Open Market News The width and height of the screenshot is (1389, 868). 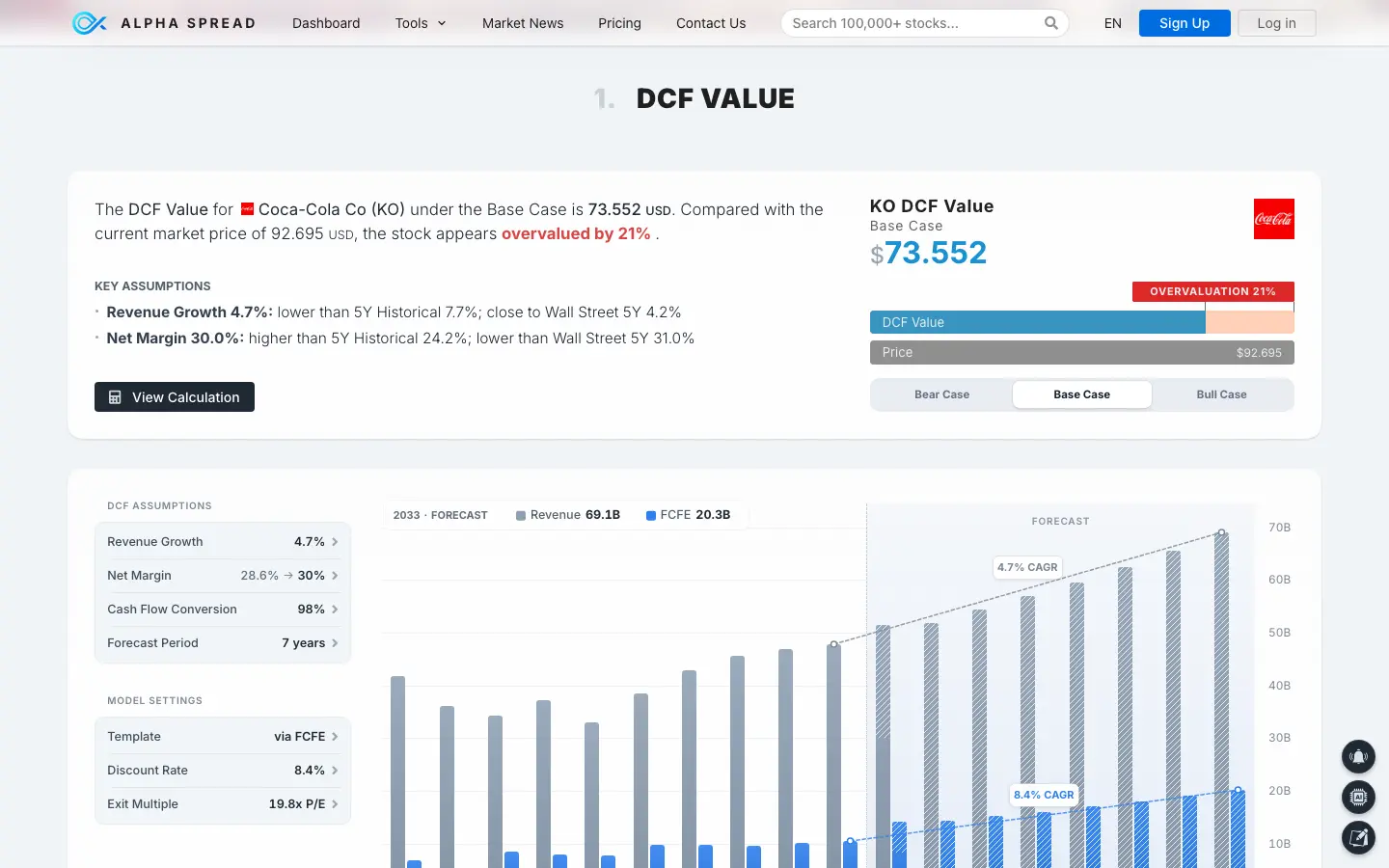[x=523, y=23]
